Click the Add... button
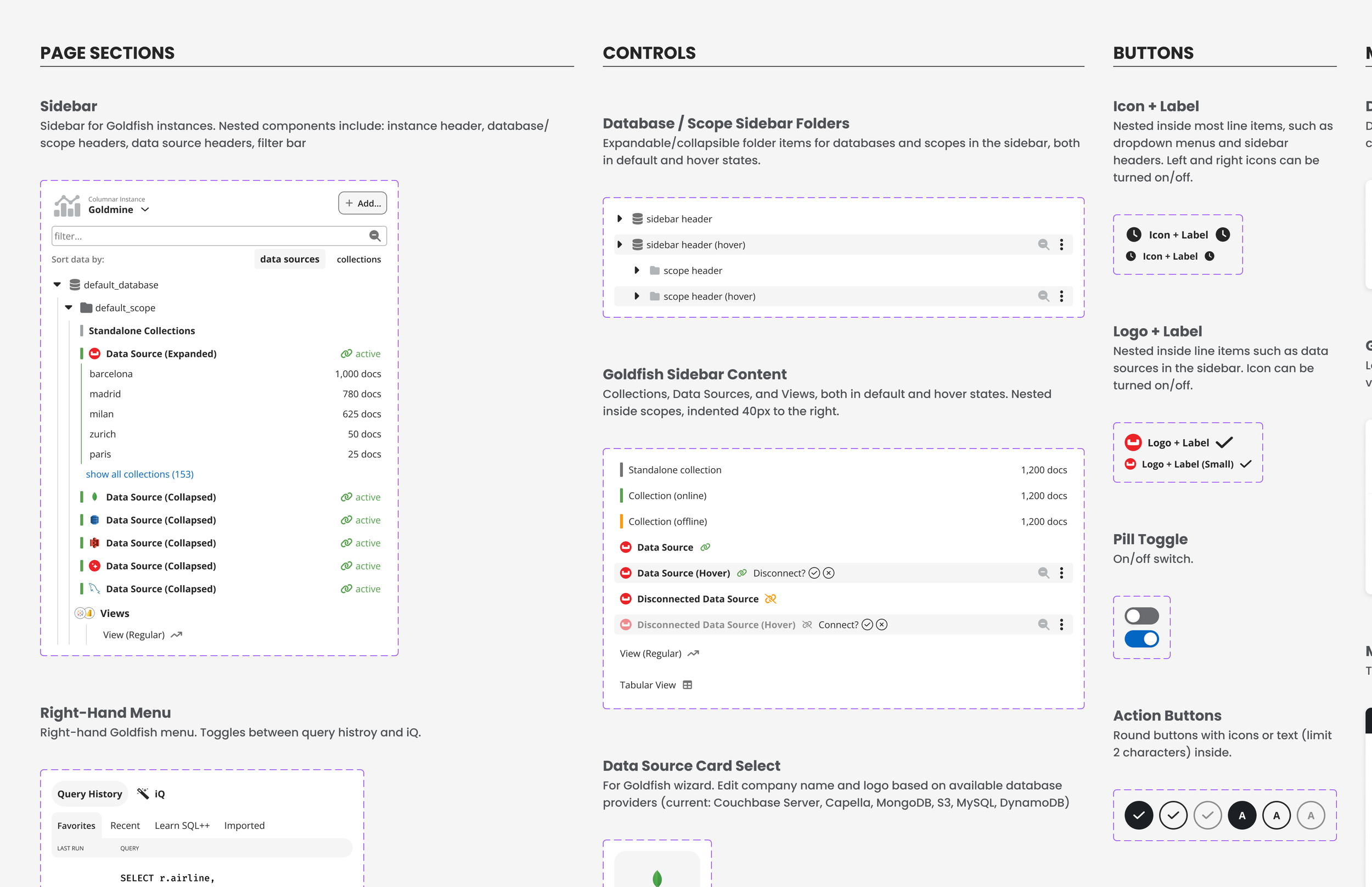The width and height of the screenshot is (1372, 887). [362, 203]
